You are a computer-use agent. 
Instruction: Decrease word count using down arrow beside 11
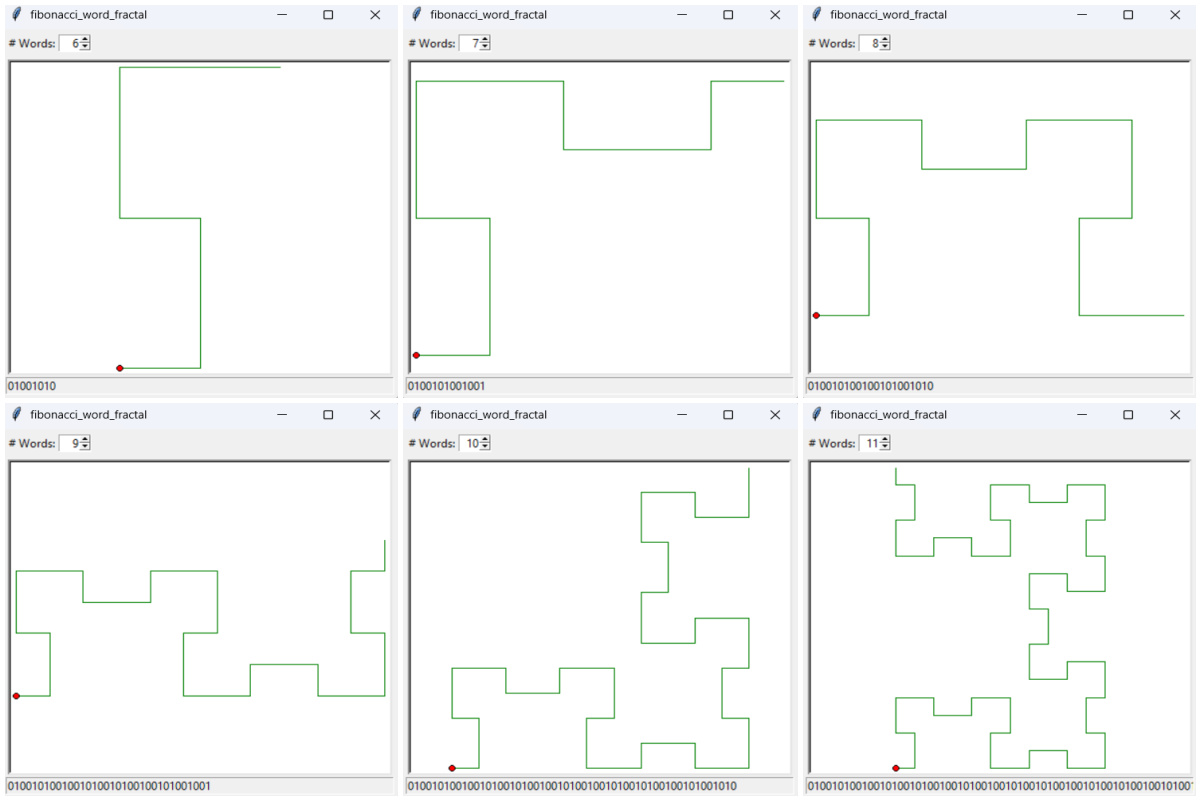coord(885,447)
